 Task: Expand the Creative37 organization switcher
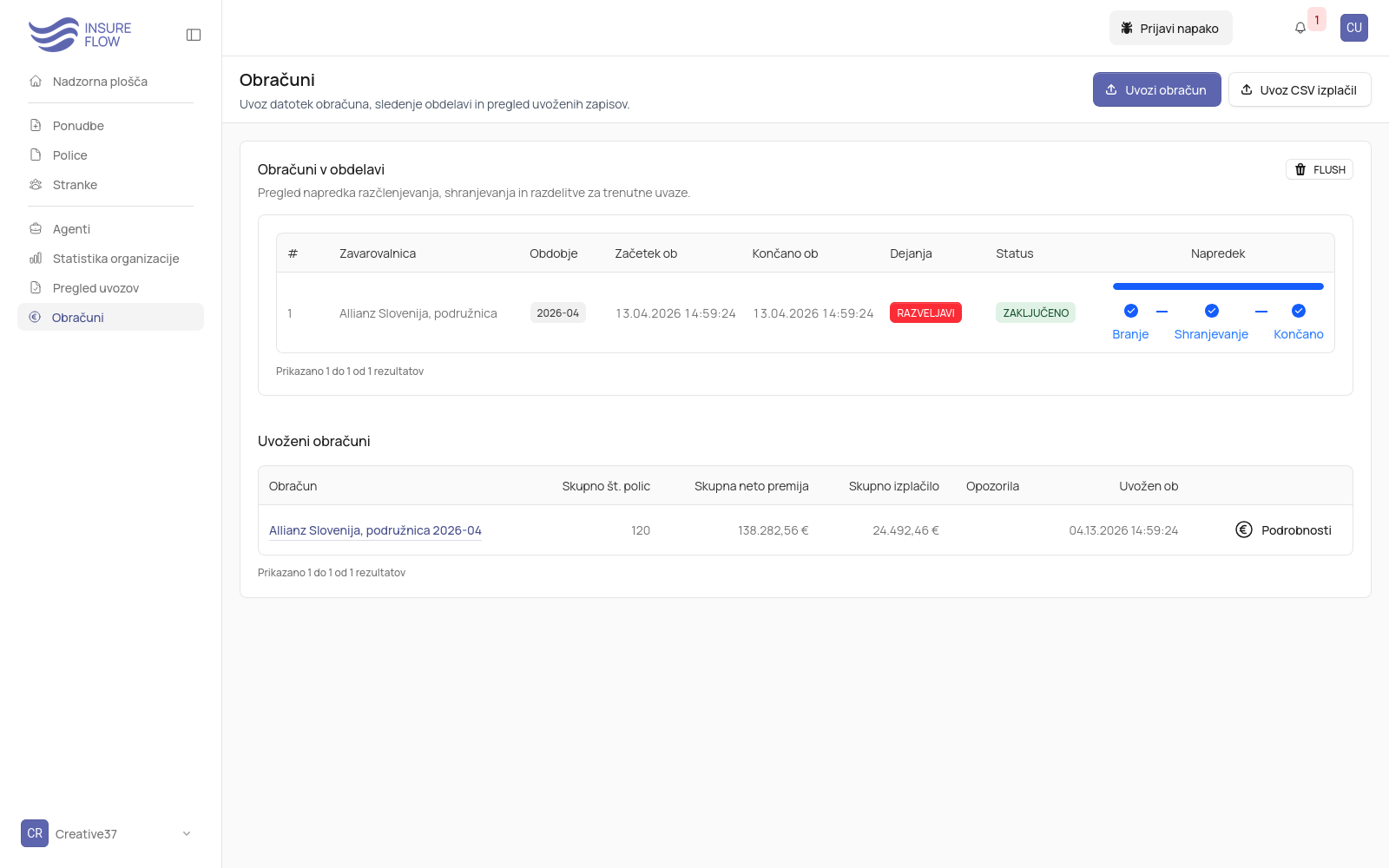pyautogui.click(x=186, y=834)
